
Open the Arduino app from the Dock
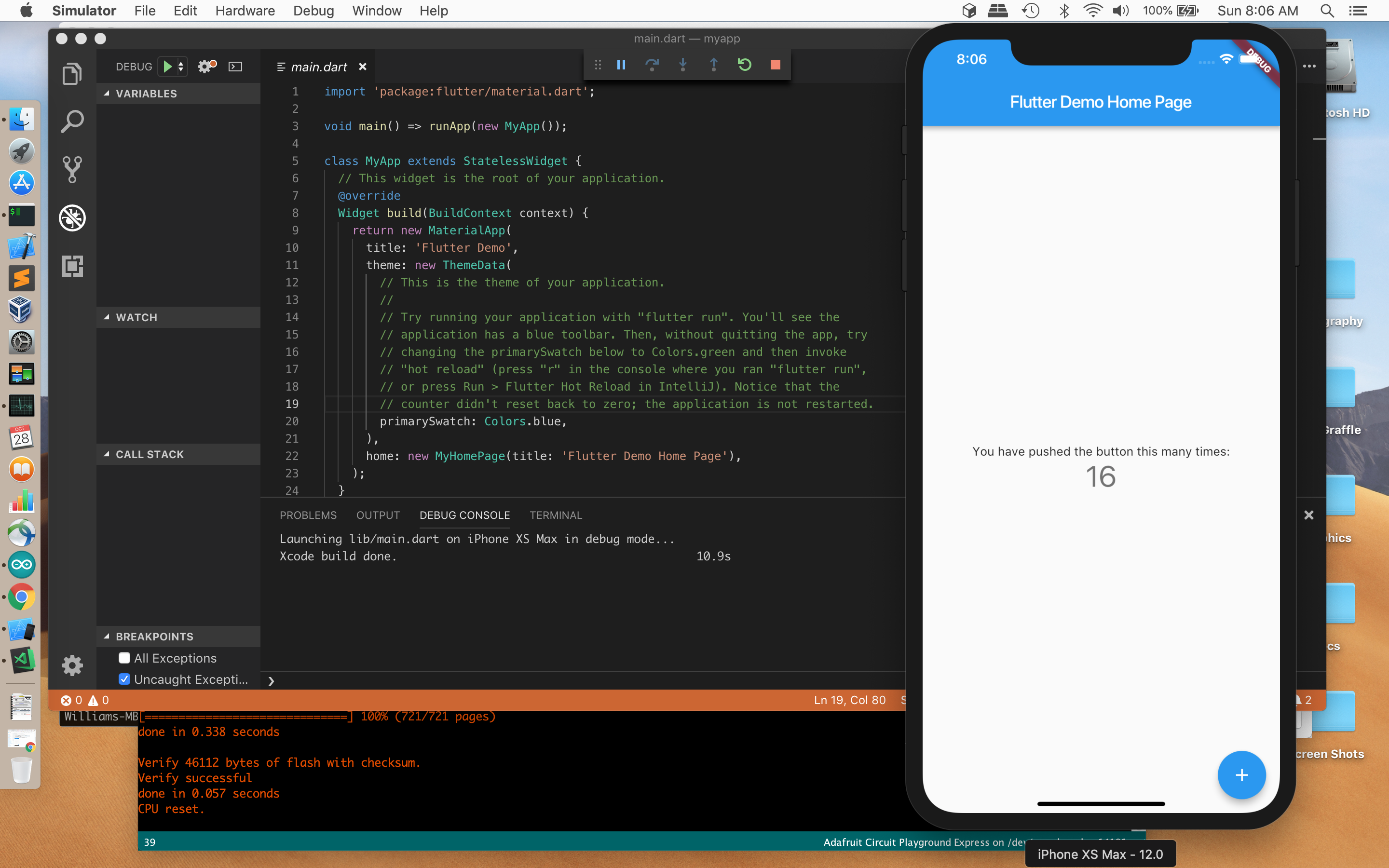pos(22,565)
